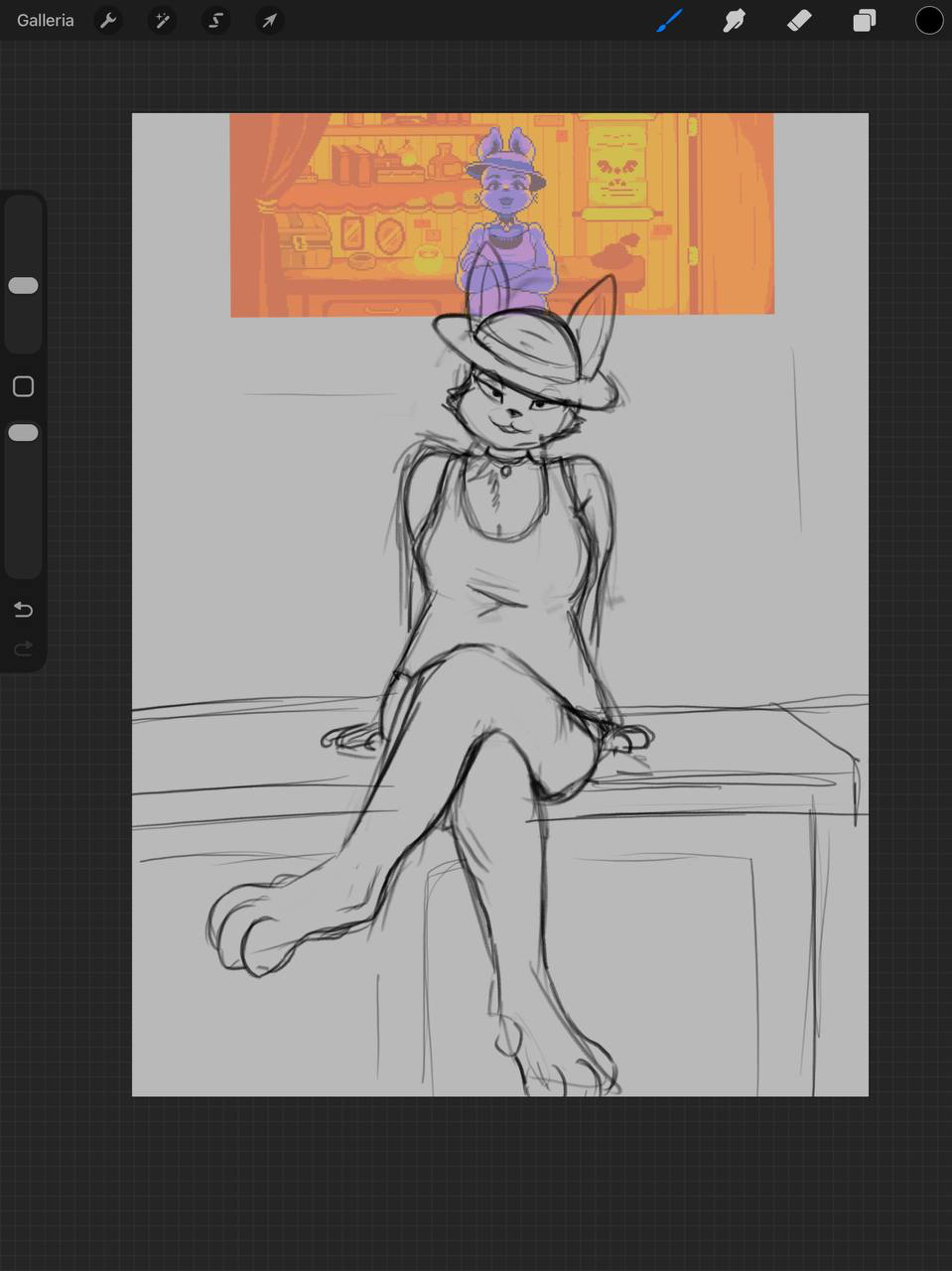
Task: Click the brush opacity slider handle
Action: pos(23,433)
